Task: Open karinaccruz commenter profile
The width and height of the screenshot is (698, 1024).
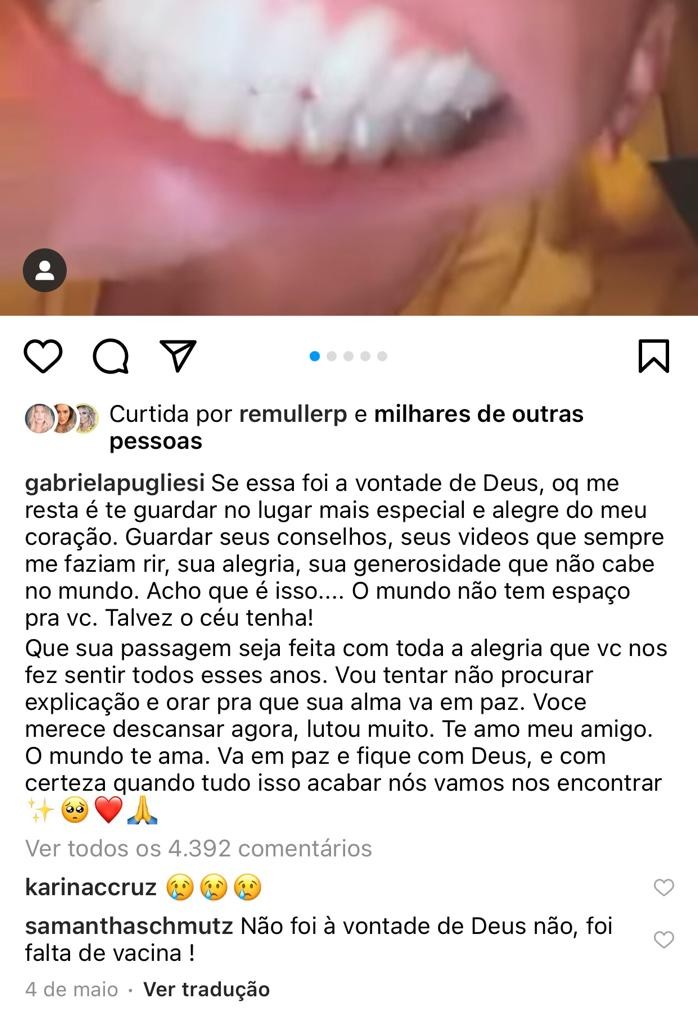Action: (x=91, y=887)
